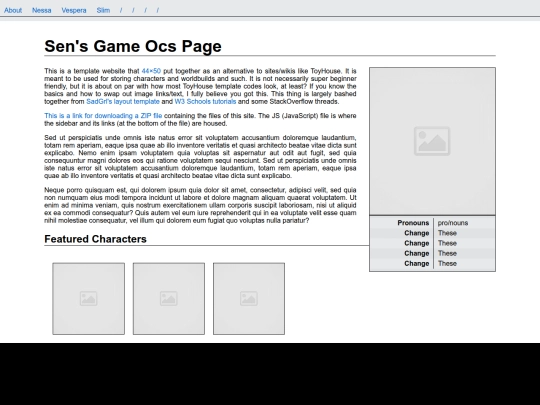Open the first featured character thumbnail
This screenshot has width=540, height=405.
(89, 299)
